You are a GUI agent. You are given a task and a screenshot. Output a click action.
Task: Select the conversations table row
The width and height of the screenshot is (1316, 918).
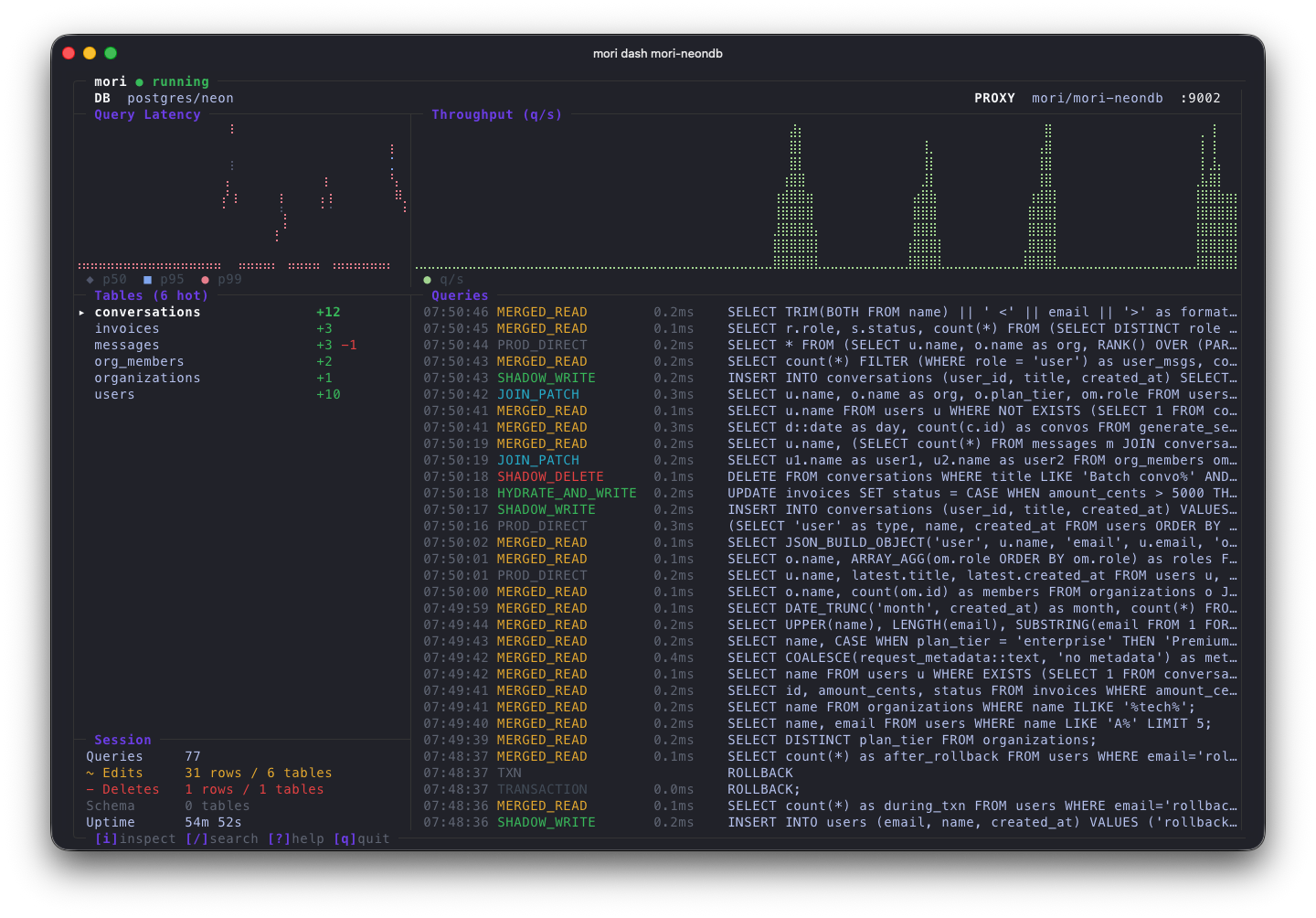pyautogui.click(x=242, y=313)
